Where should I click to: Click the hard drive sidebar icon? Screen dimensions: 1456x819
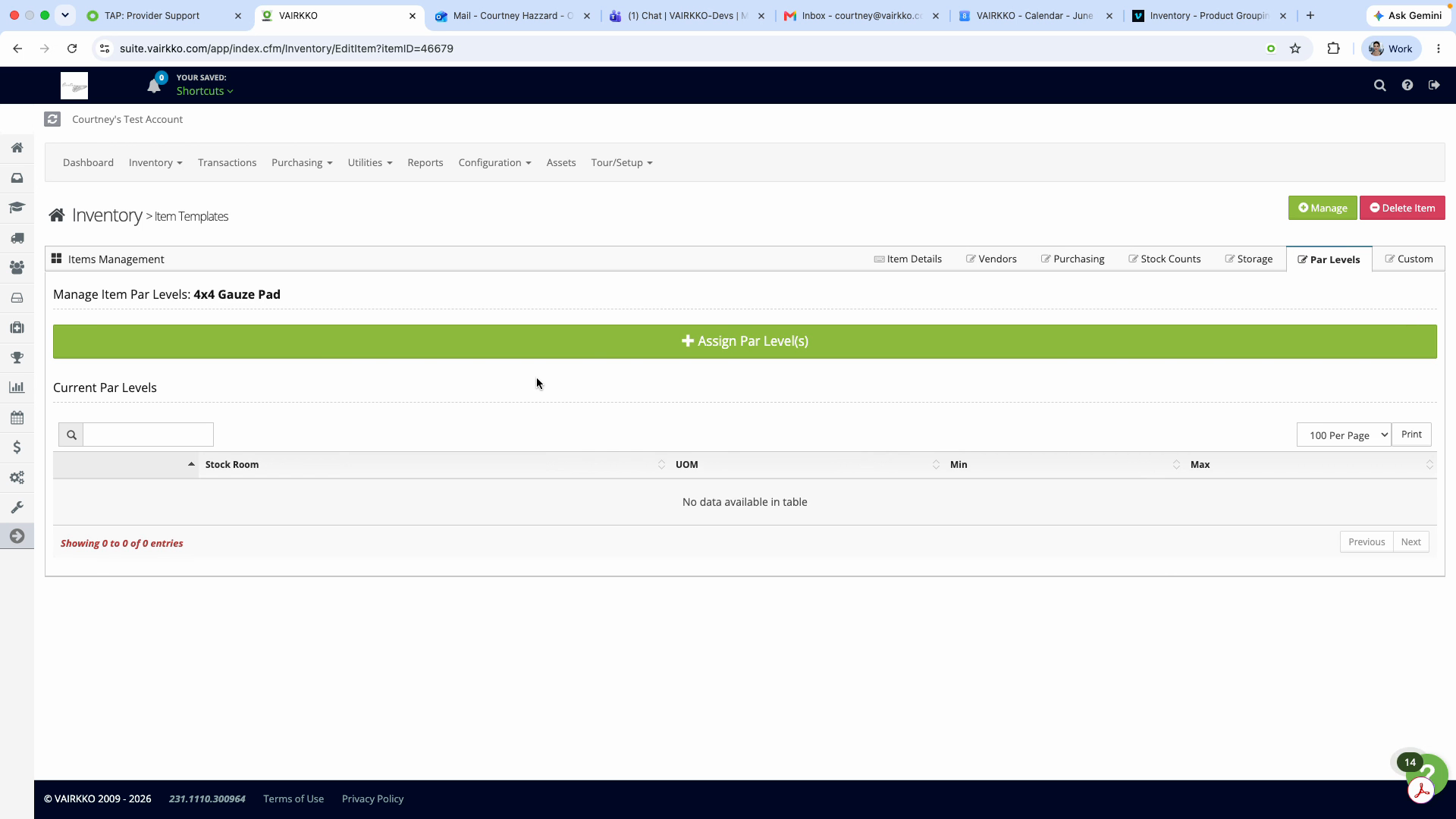[17, 298]
